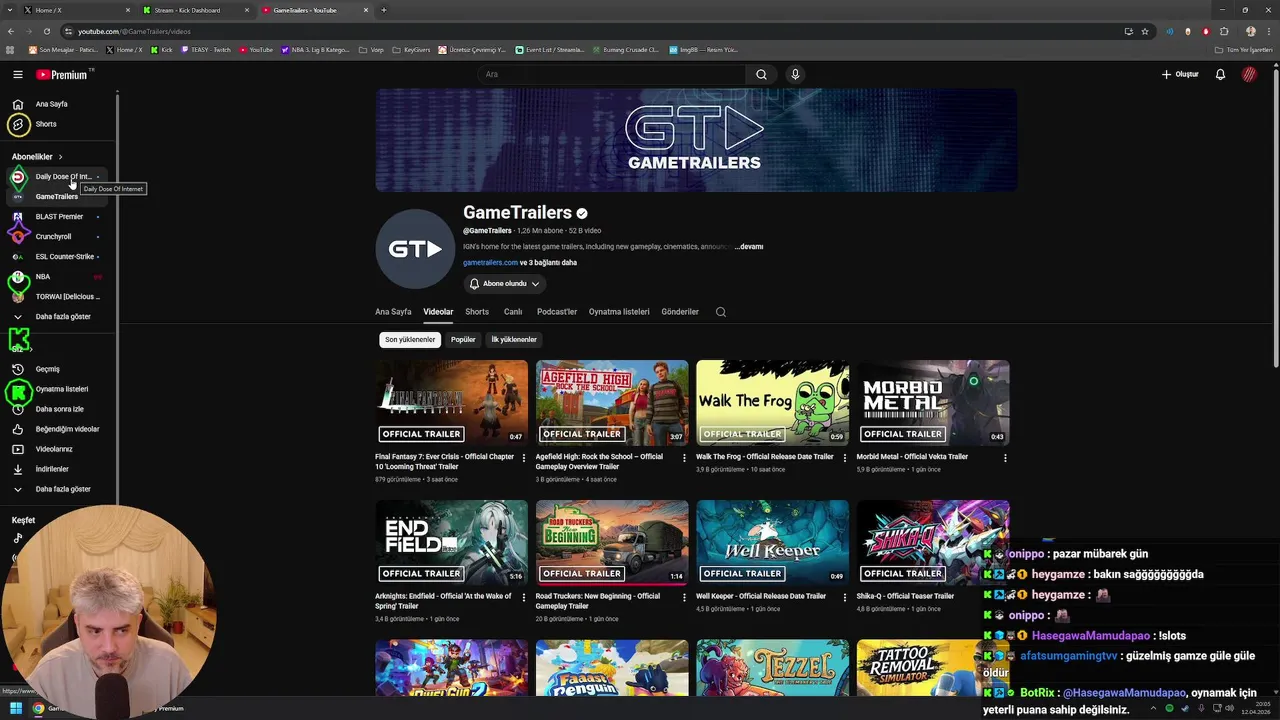Image resolution: width=1280 pixels, height=720 pixels.
Task: Open the Oluştur create menu
Action: click(x=1180, y=74)
